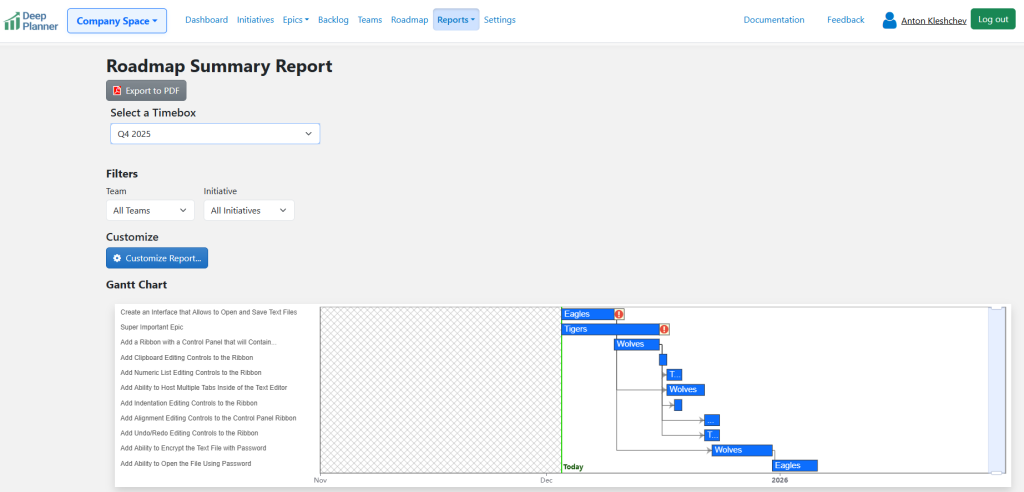
Task: Open the Company Space dropdown
Action: click(x=117, y=20)
